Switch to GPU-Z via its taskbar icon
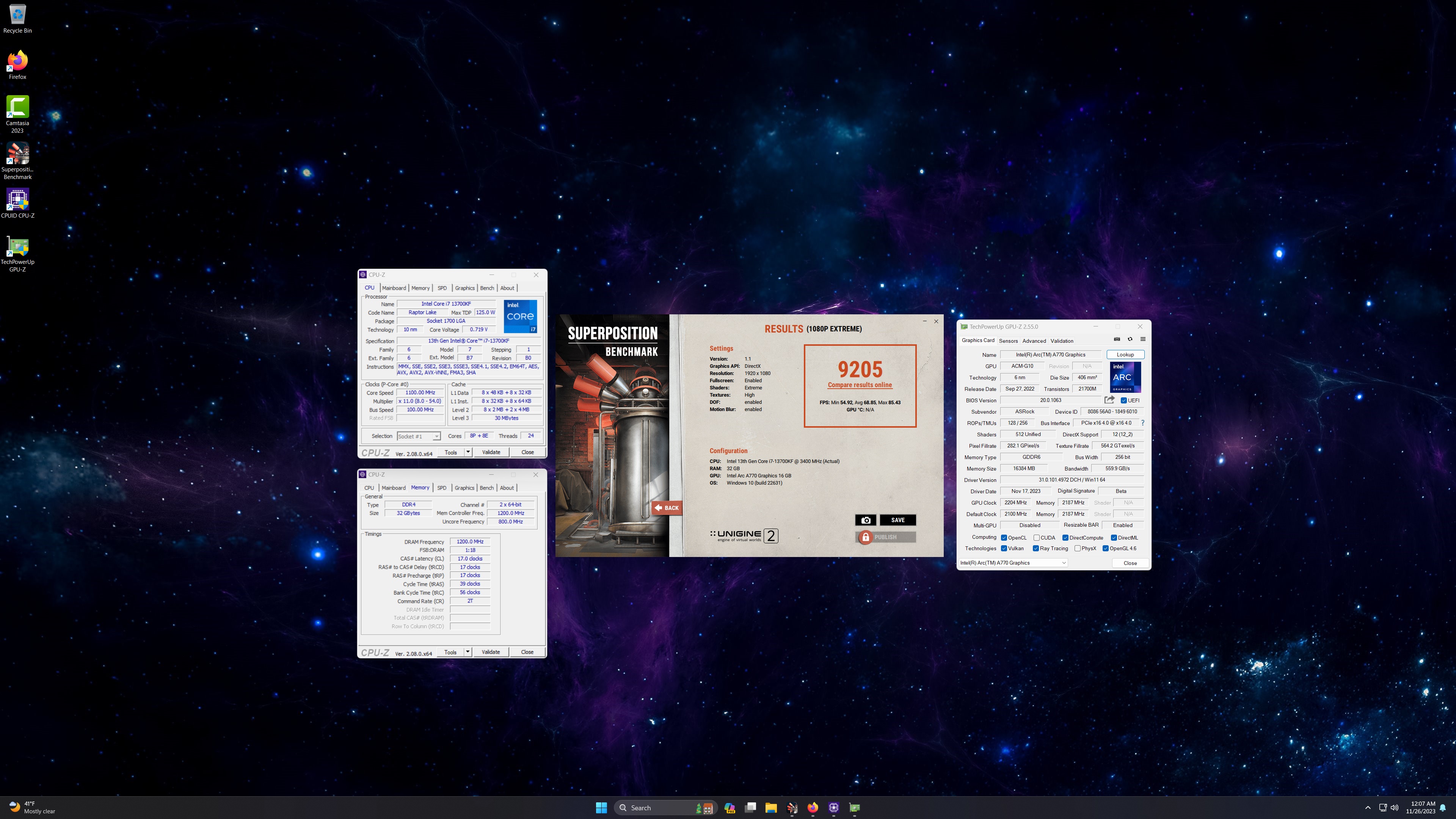The height and width of the screenshot is (819, 1456). click(x=855, y=808)
